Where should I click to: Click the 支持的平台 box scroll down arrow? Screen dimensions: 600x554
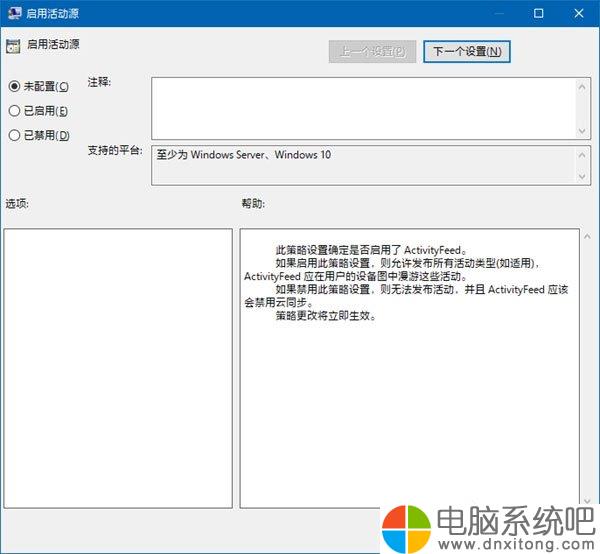tap(582, 176)
